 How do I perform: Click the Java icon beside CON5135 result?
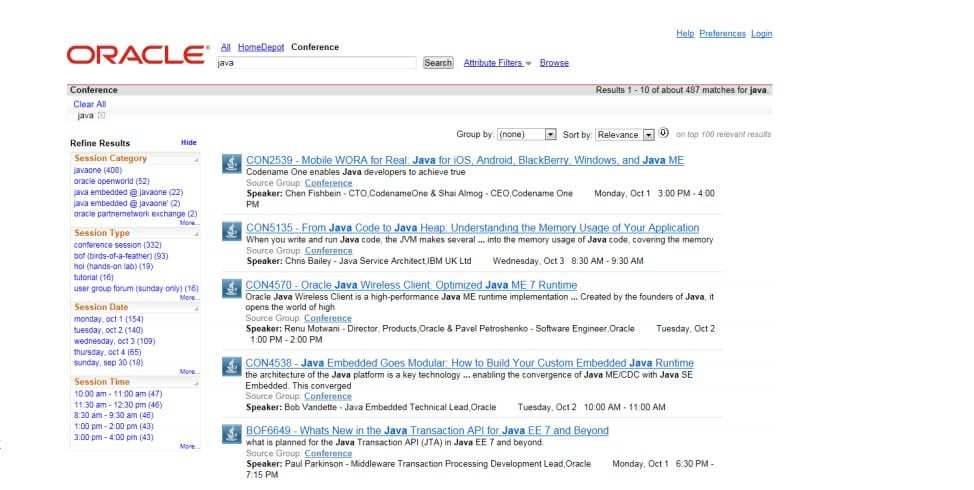click(231, 232)
